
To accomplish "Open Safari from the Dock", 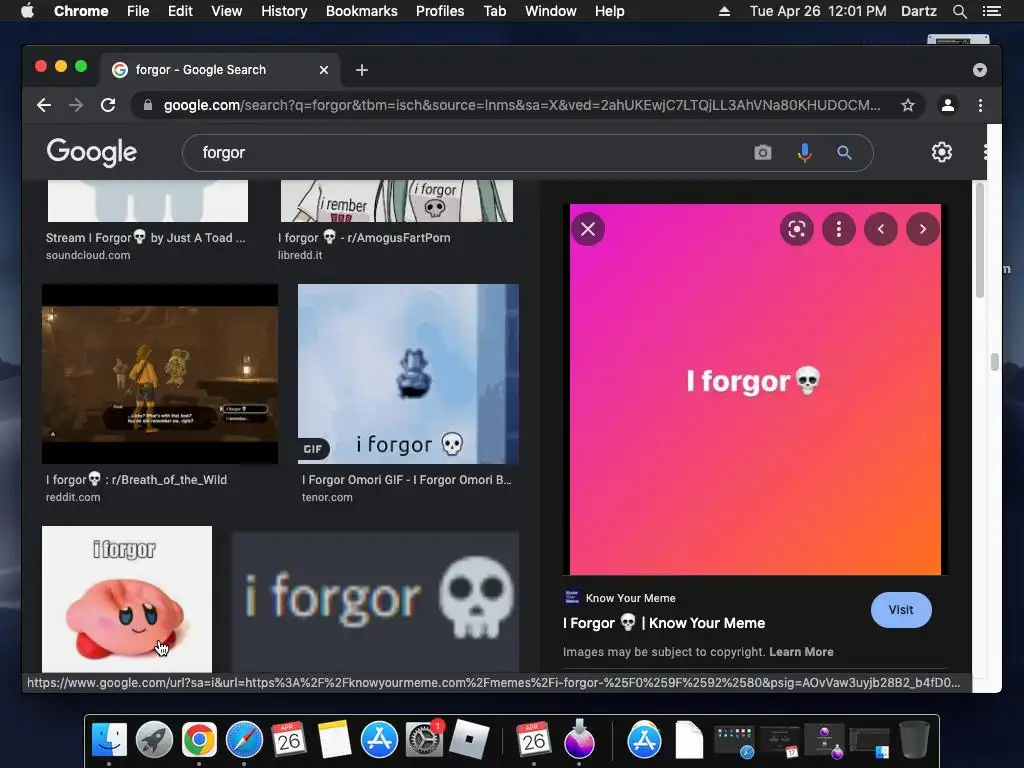I will pyautogui.click(x=244, y=740).
